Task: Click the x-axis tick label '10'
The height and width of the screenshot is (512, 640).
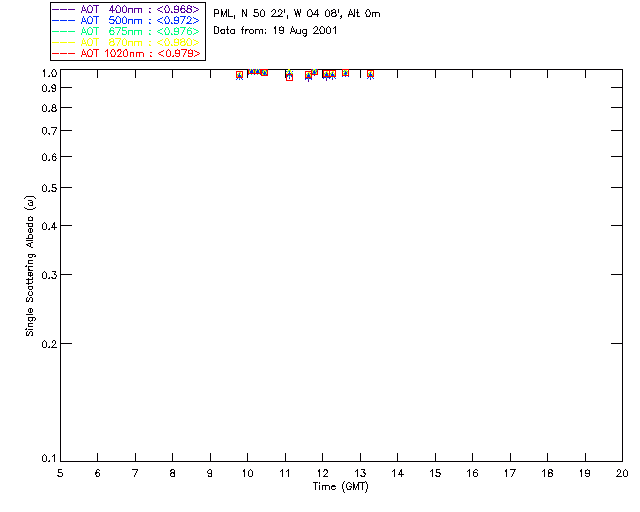Action: tap(247, 473)
